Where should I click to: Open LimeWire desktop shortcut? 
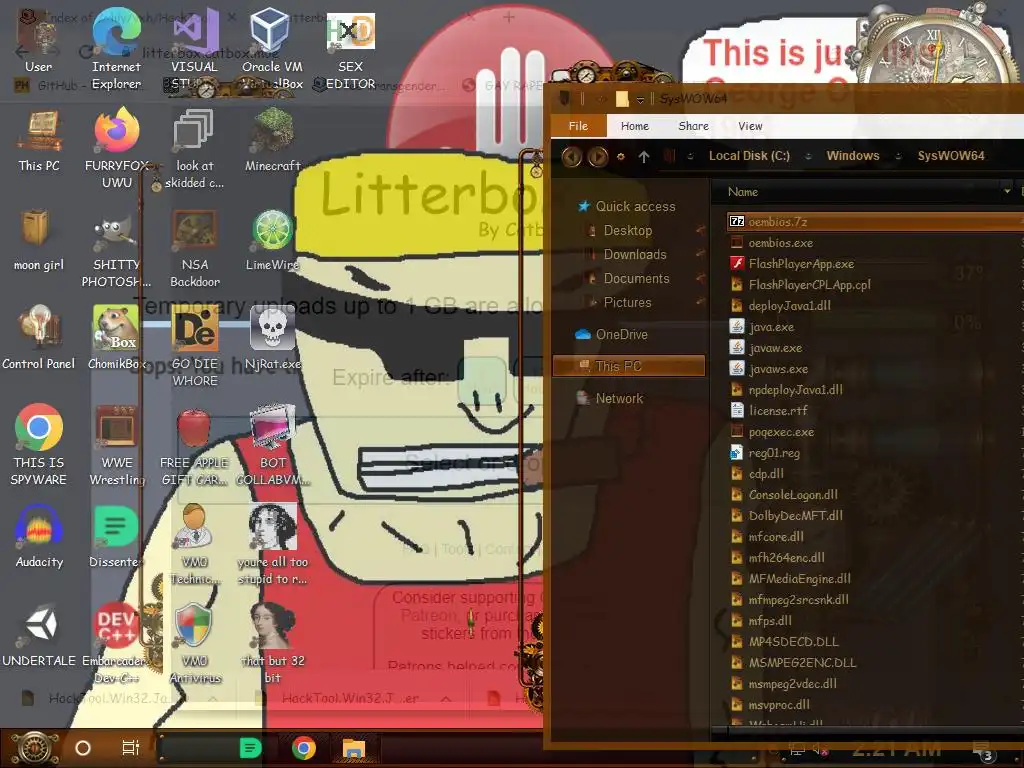[272, 240]
